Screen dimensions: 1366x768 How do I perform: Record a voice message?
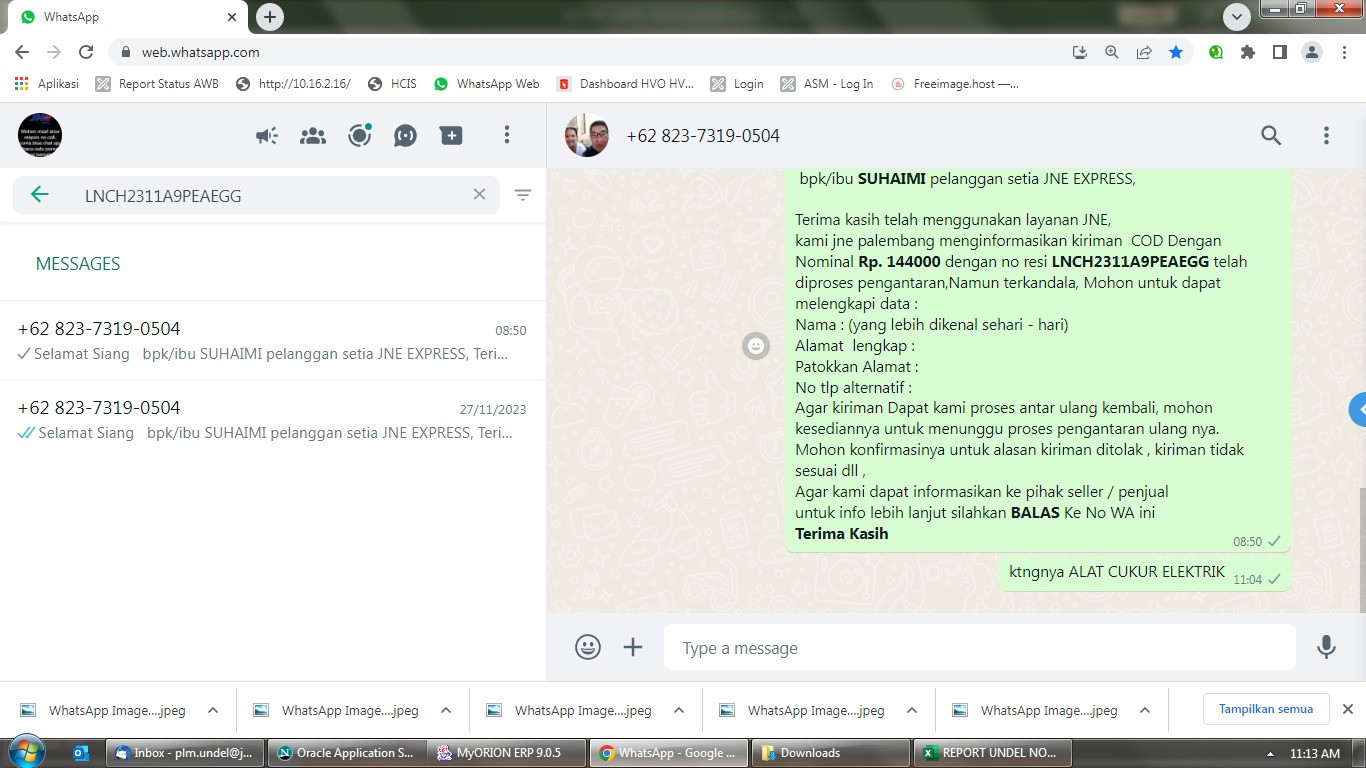pos(1326,647)
